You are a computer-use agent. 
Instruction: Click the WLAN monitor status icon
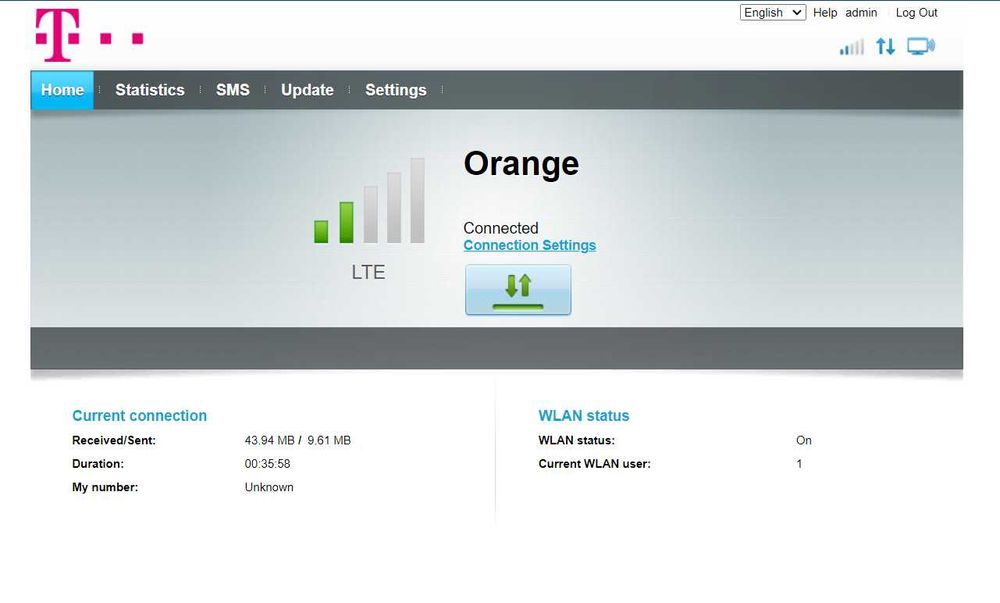click(921, 47)
